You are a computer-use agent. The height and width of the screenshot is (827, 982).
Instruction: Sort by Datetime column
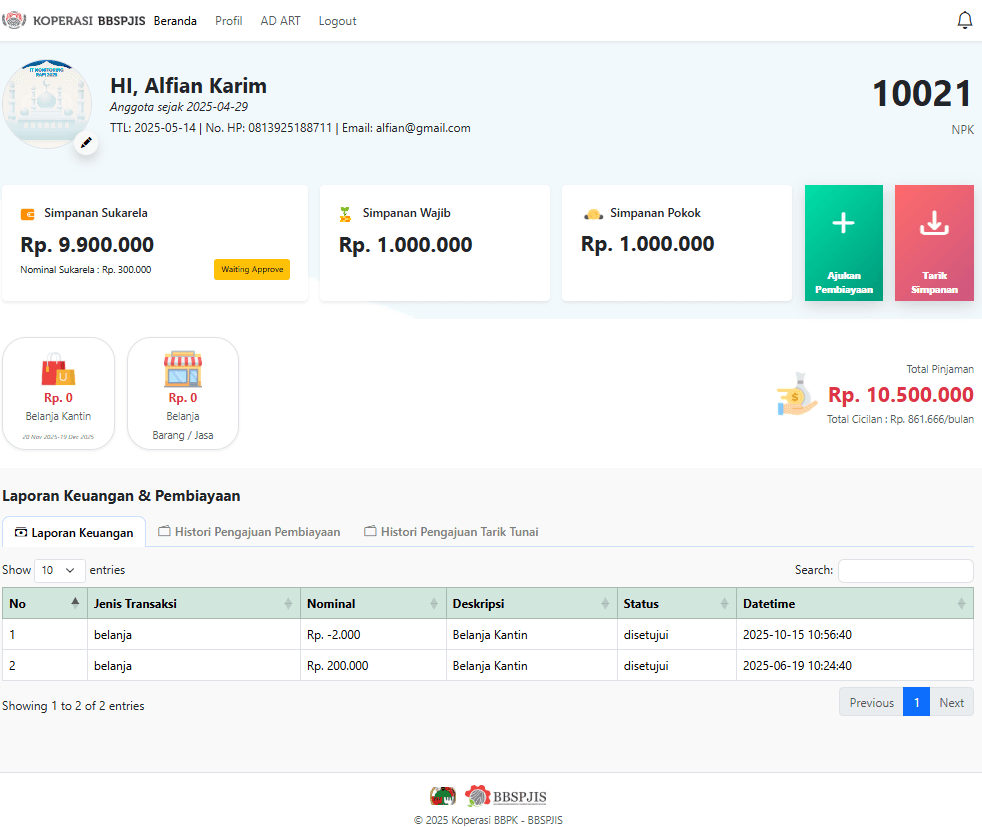pos(855,604)
